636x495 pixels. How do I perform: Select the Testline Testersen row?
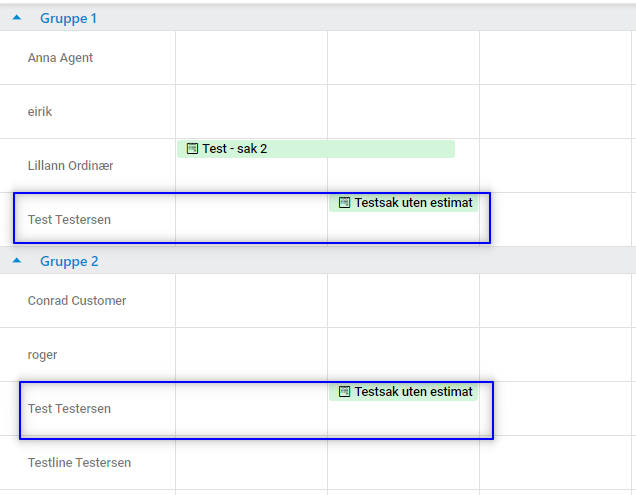(79, 463)
